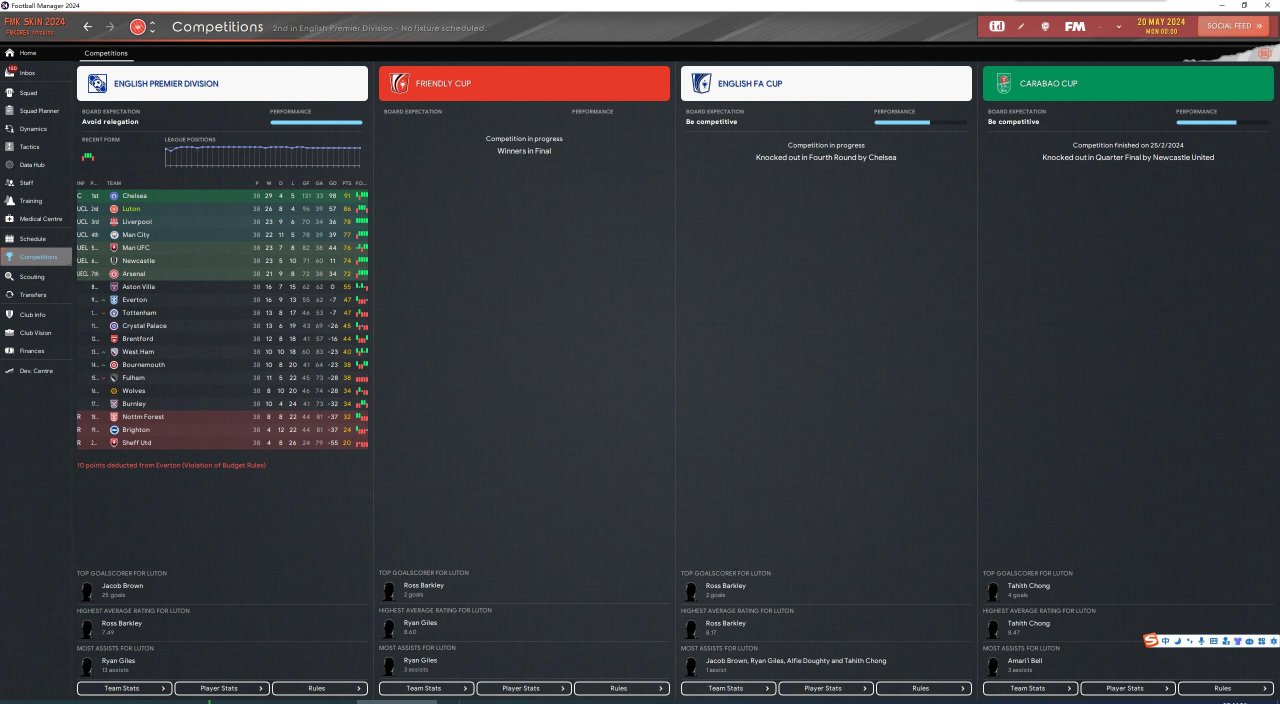The height and width of the screenshot is (704, 1280).
Task: Select Competitions in the sidebar
Action: pos(36,257)
